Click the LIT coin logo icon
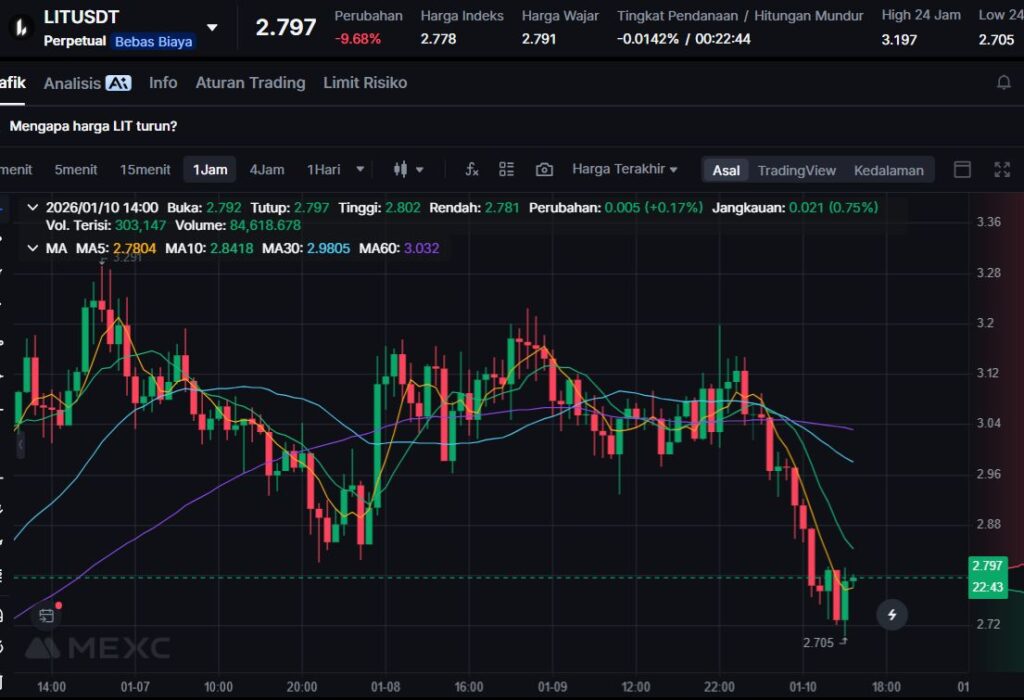 (19, 27)
